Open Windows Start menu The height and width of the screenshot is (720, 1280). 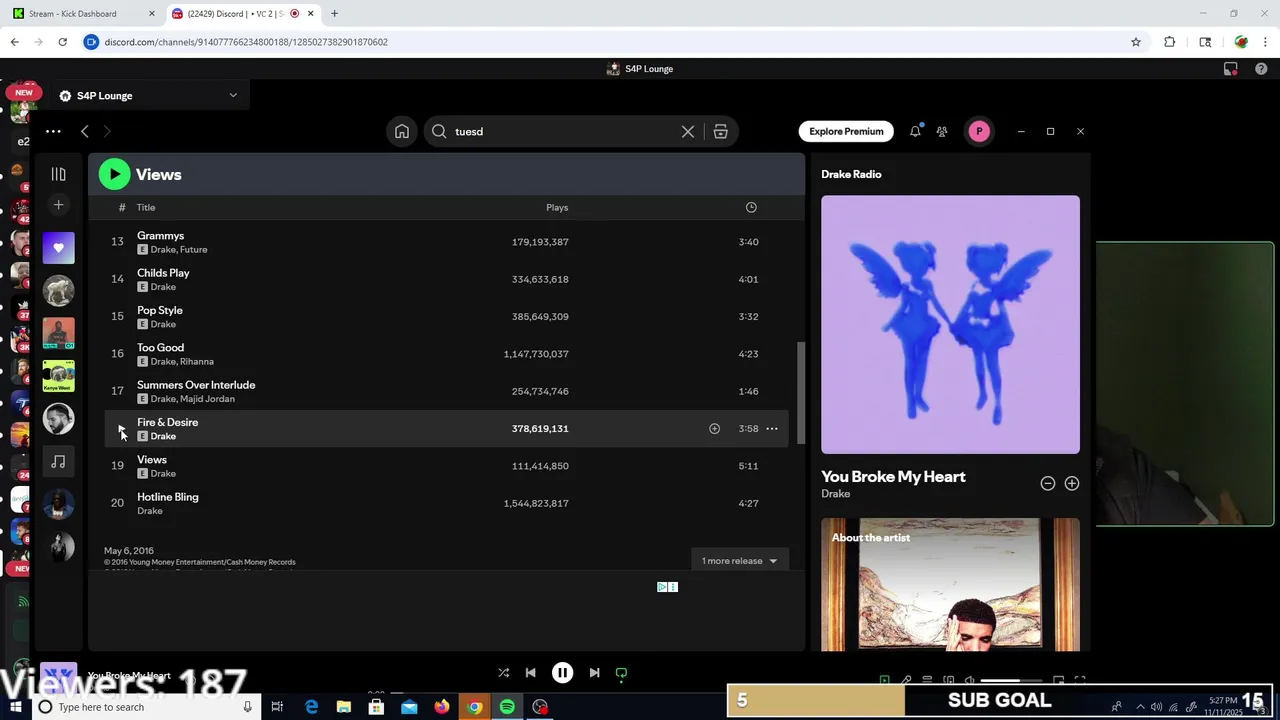15,707
